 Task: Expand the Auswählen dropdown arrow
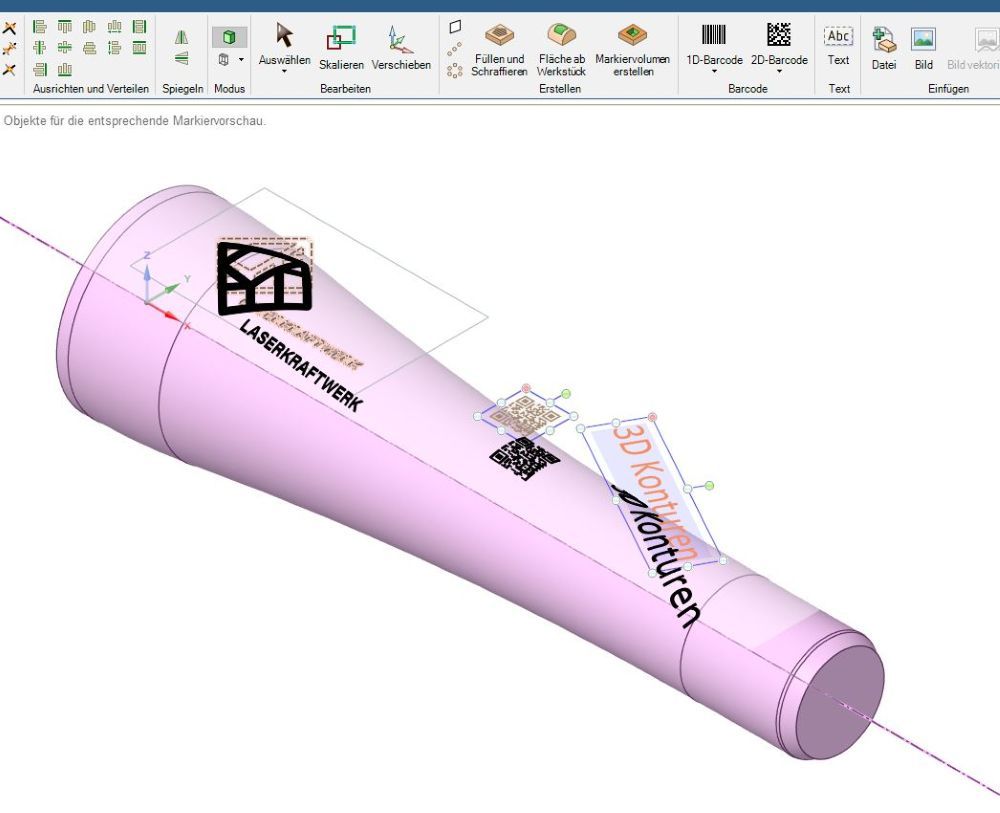tap(284, 71)
